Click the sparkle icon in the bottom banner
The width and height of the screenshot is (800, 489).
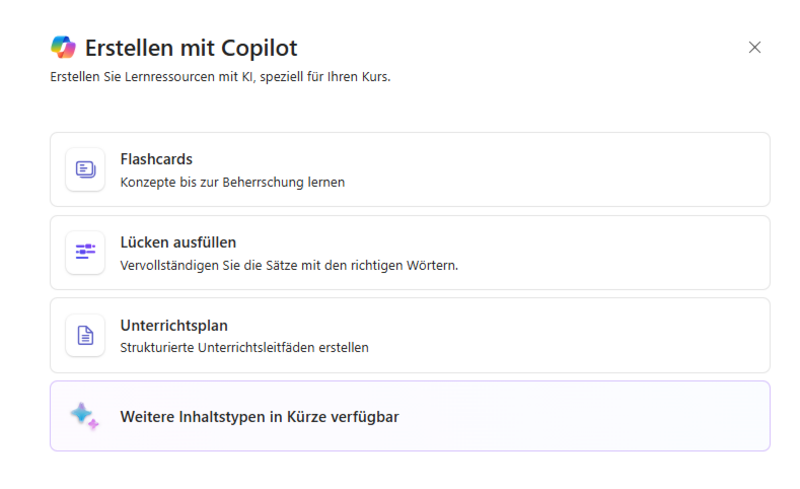(x=84, y=416)
